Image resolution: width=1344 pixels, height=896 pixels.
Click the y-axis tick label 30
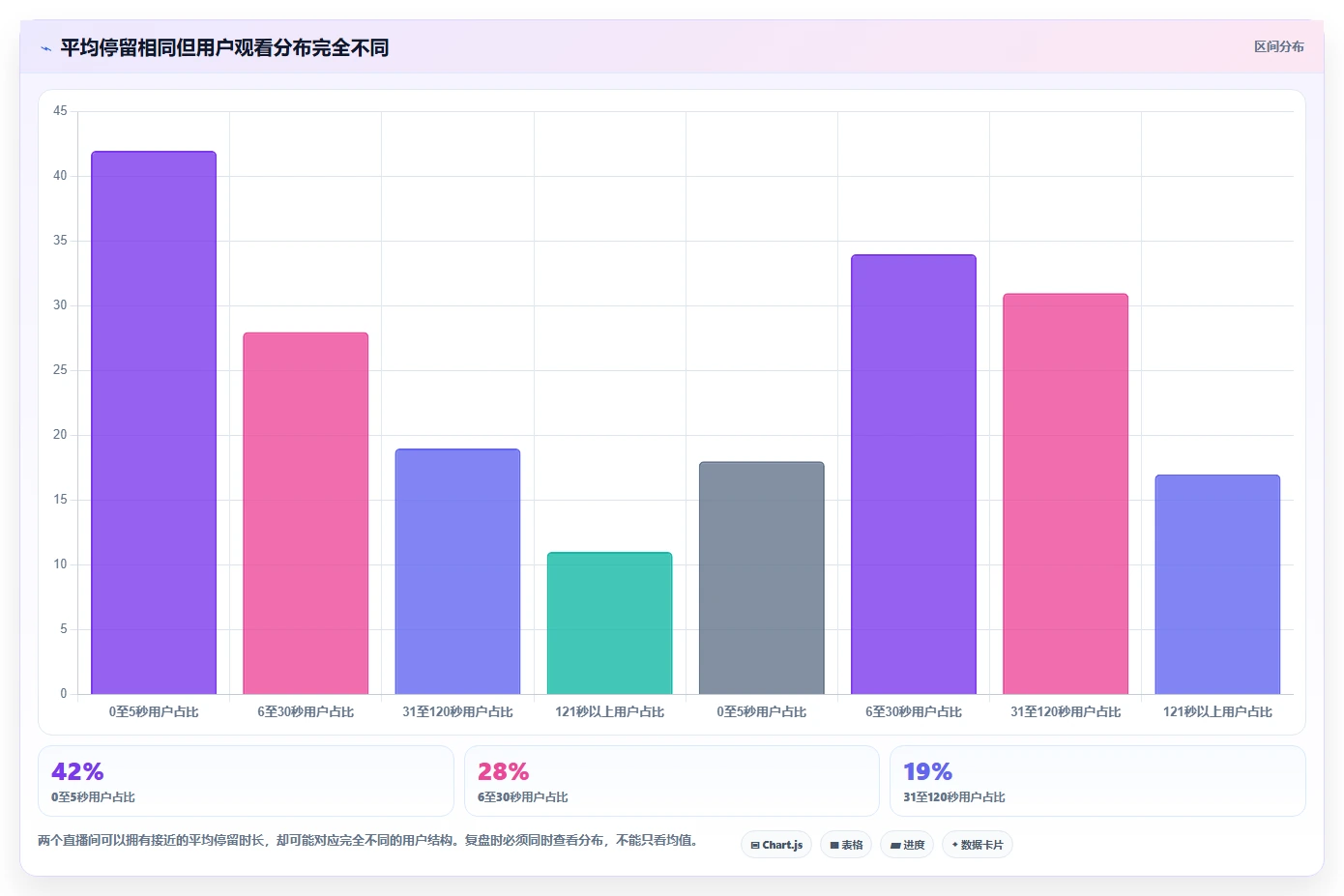(60, 305)
